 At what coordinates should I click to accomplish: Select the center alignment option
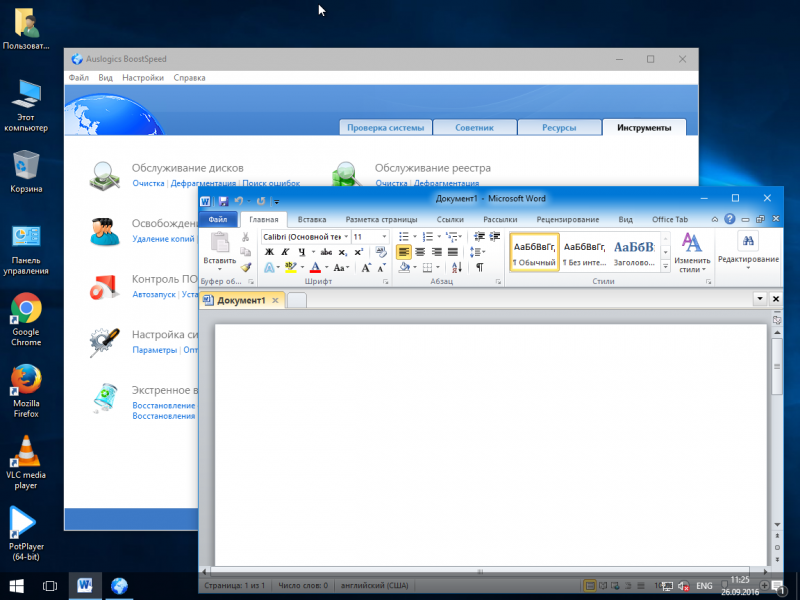420,252
